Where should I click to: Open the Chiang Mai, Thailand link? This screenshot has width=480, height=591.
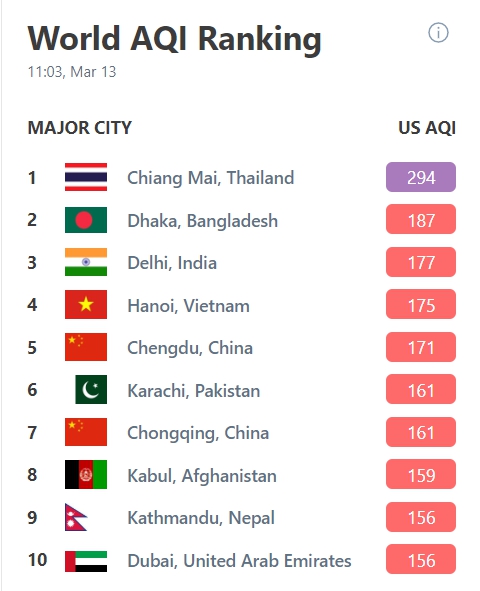(x=211, y=178)
